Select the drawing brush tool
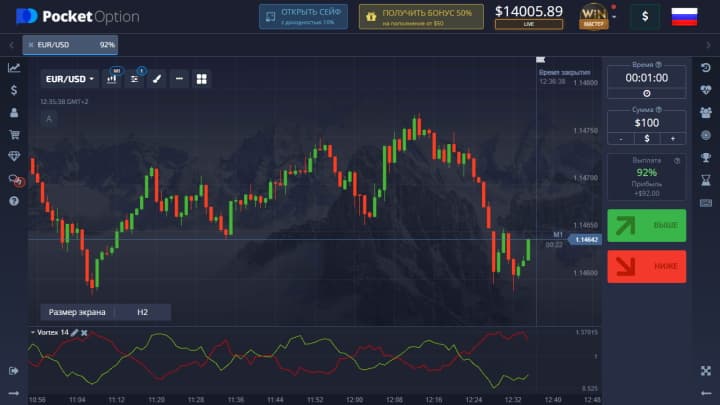 (x=157, y=79)
